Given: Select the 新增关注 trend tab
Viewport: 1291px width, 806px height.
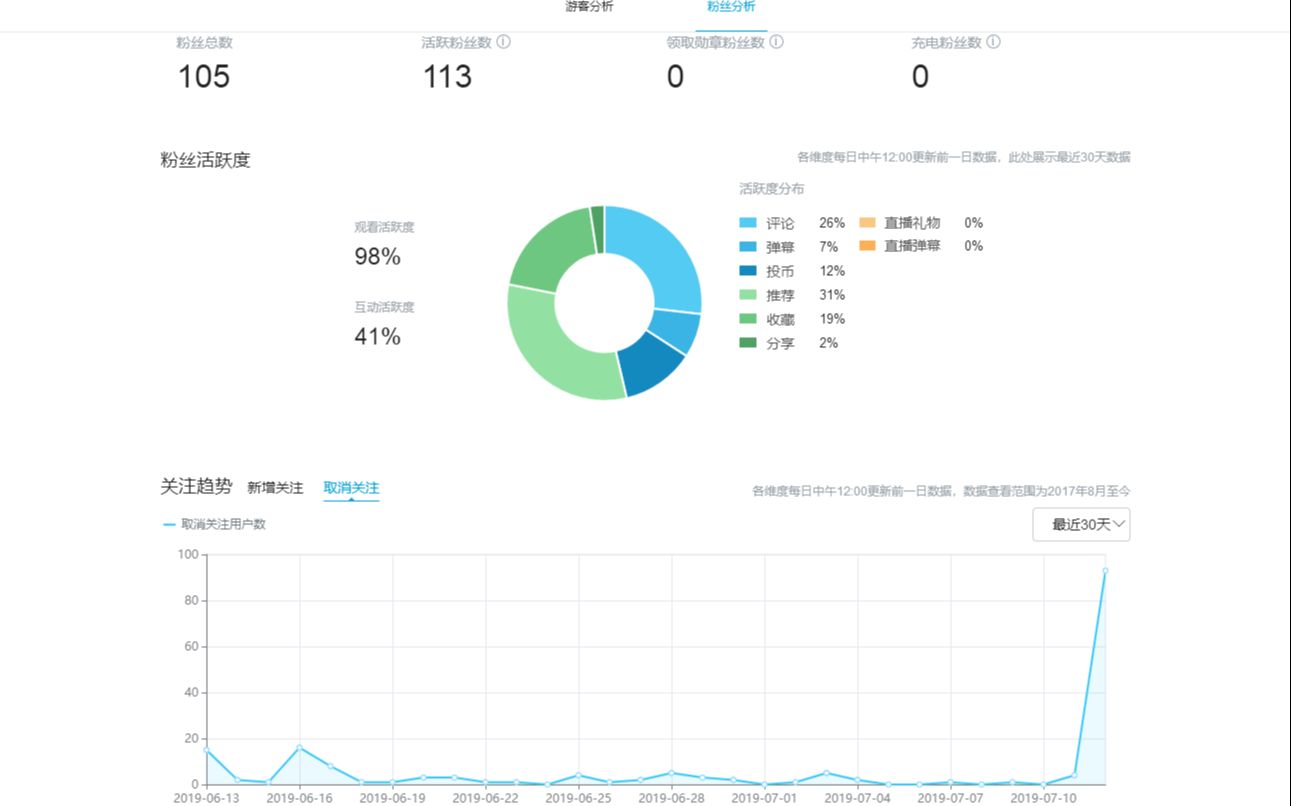Looking at the screenshot, I should pyautogui.click(x=275, y=488).
